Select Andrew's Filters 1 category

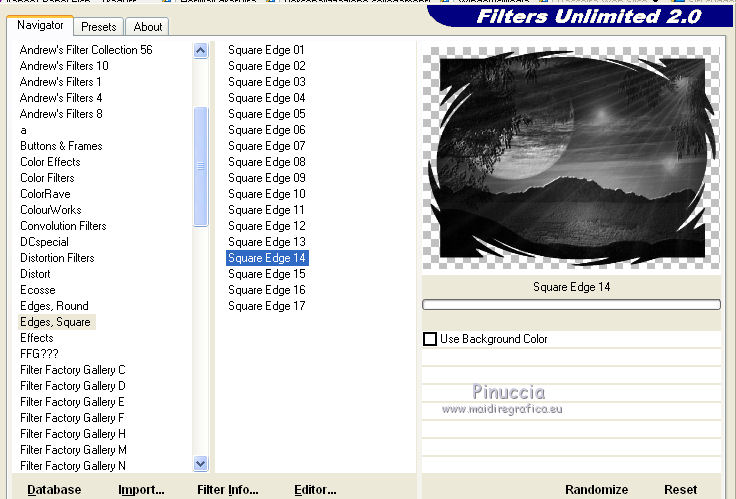pos(61,82)
